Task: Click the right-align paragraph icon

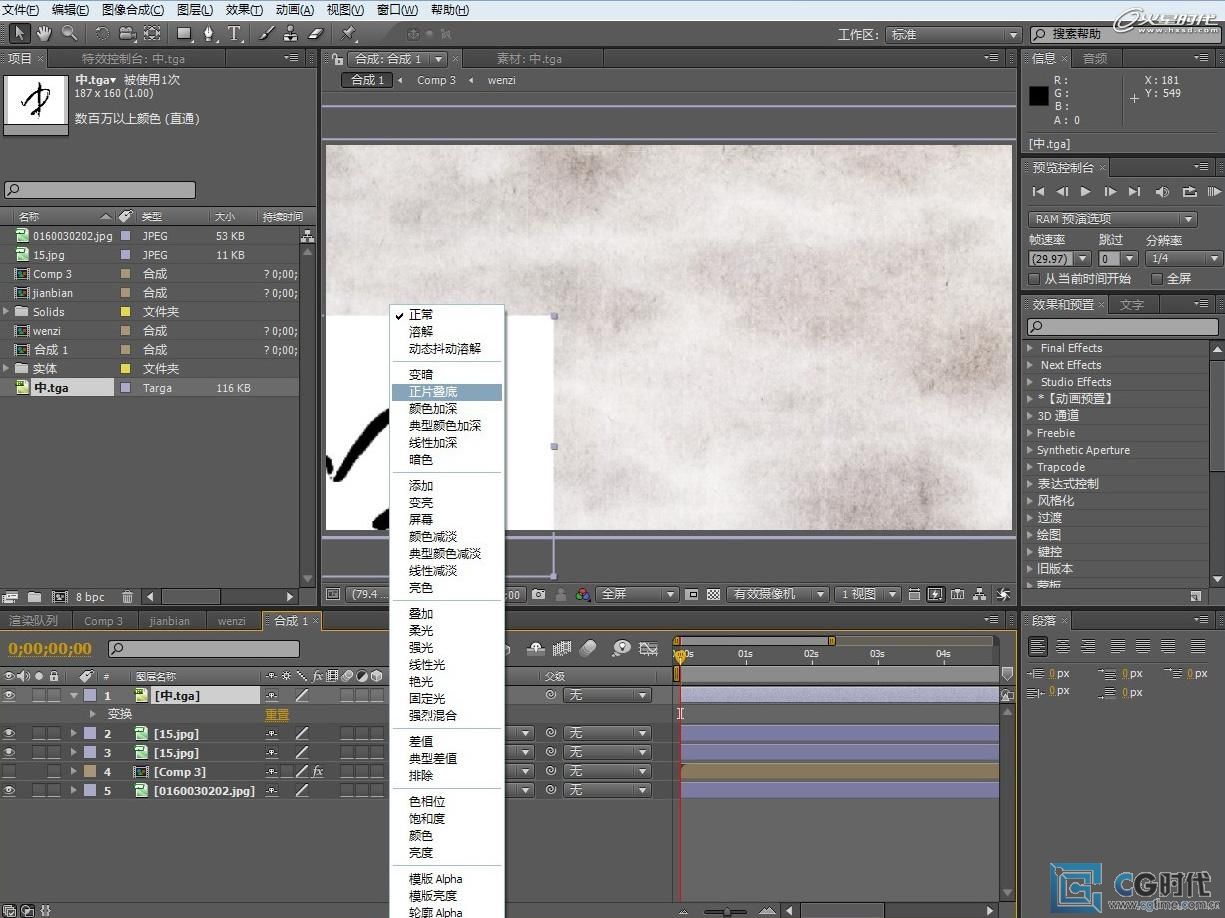Action: pyautogui.click(x=1088, y=647)
